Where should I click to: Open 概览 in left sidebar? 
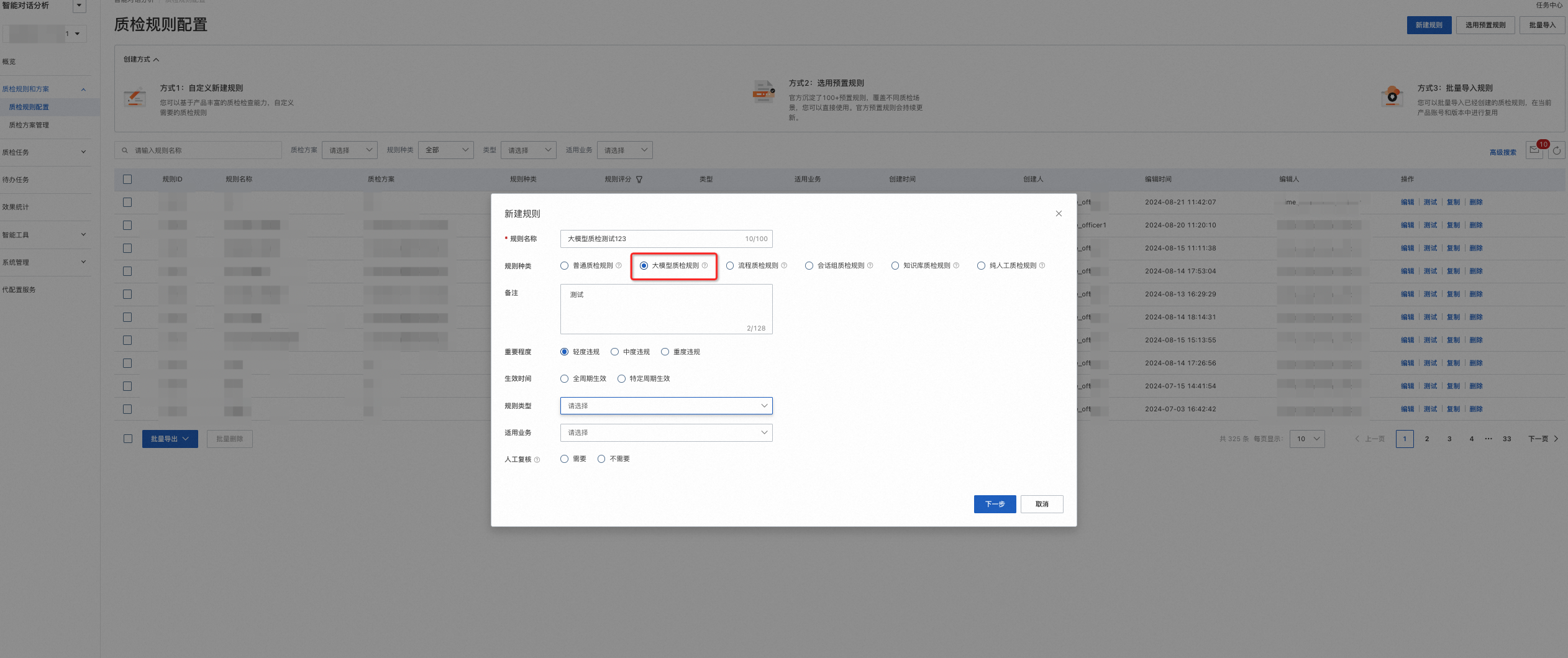point(9,62)
